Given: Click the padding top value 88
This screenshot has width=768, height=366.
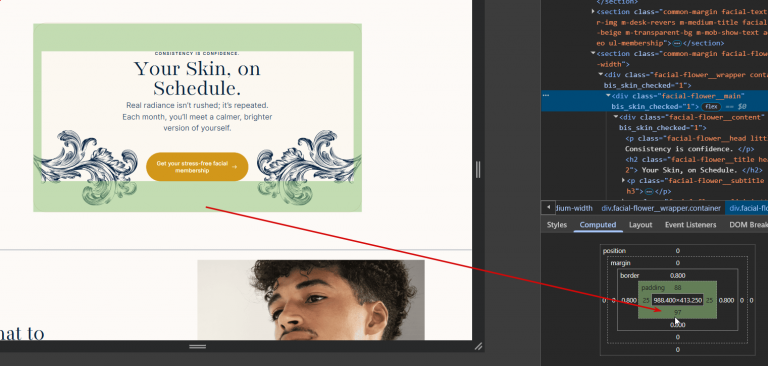Looking at the screenshot, I should tap(677, 288).
